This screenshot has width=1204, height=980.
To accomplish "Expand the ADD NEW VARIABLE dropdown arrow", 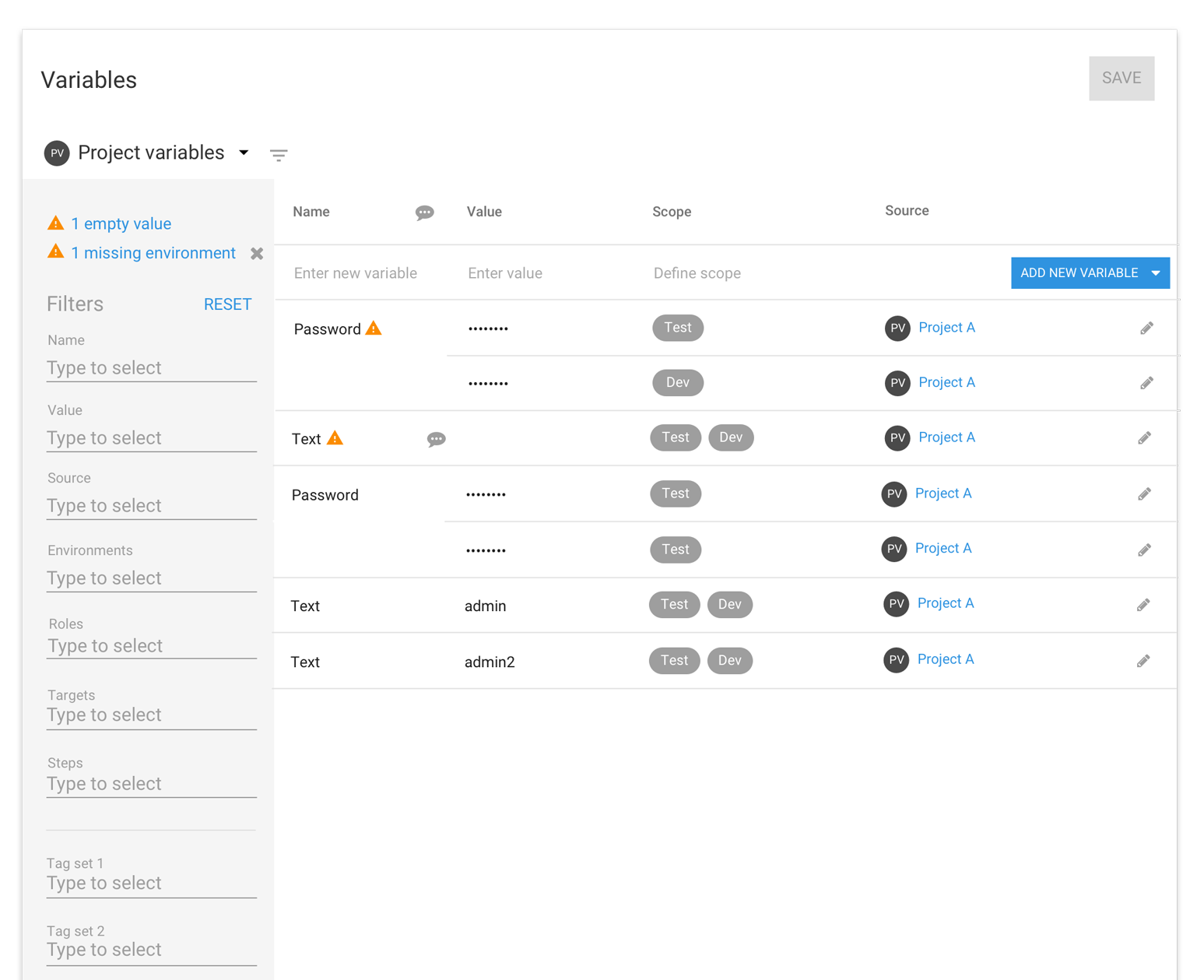I will 1156,272.
